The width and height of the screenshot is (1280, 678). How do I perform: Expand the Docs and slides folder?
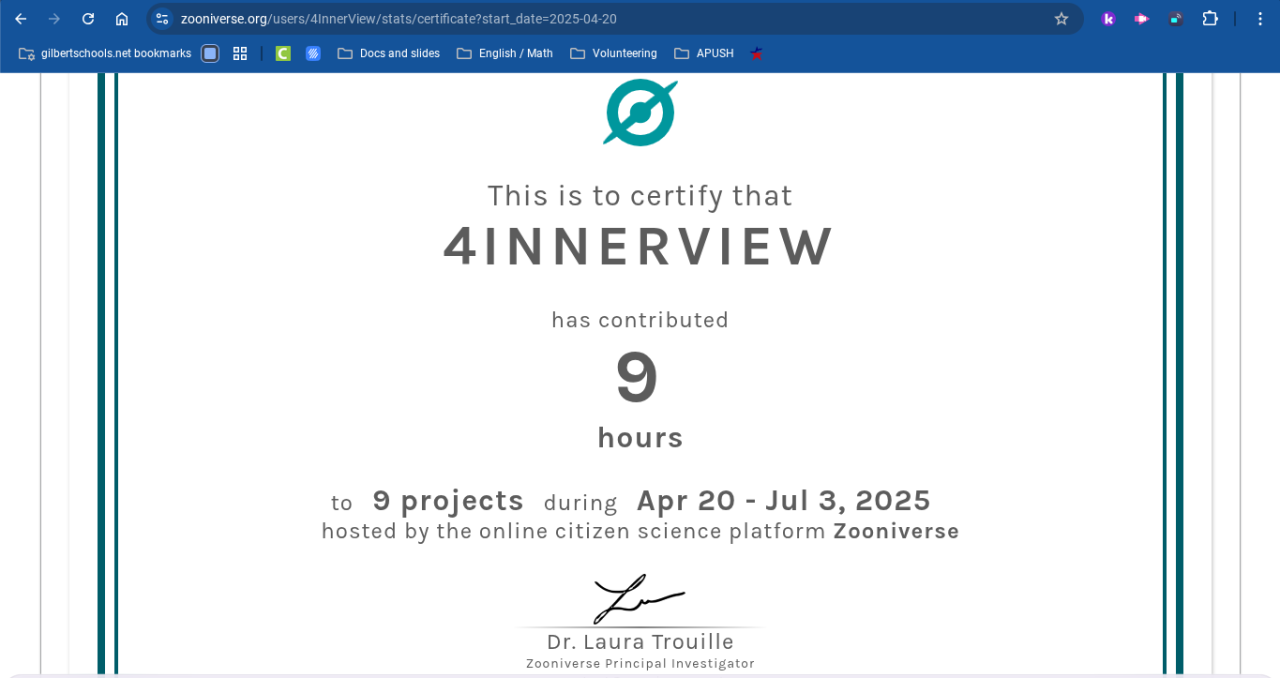point(388,53)
